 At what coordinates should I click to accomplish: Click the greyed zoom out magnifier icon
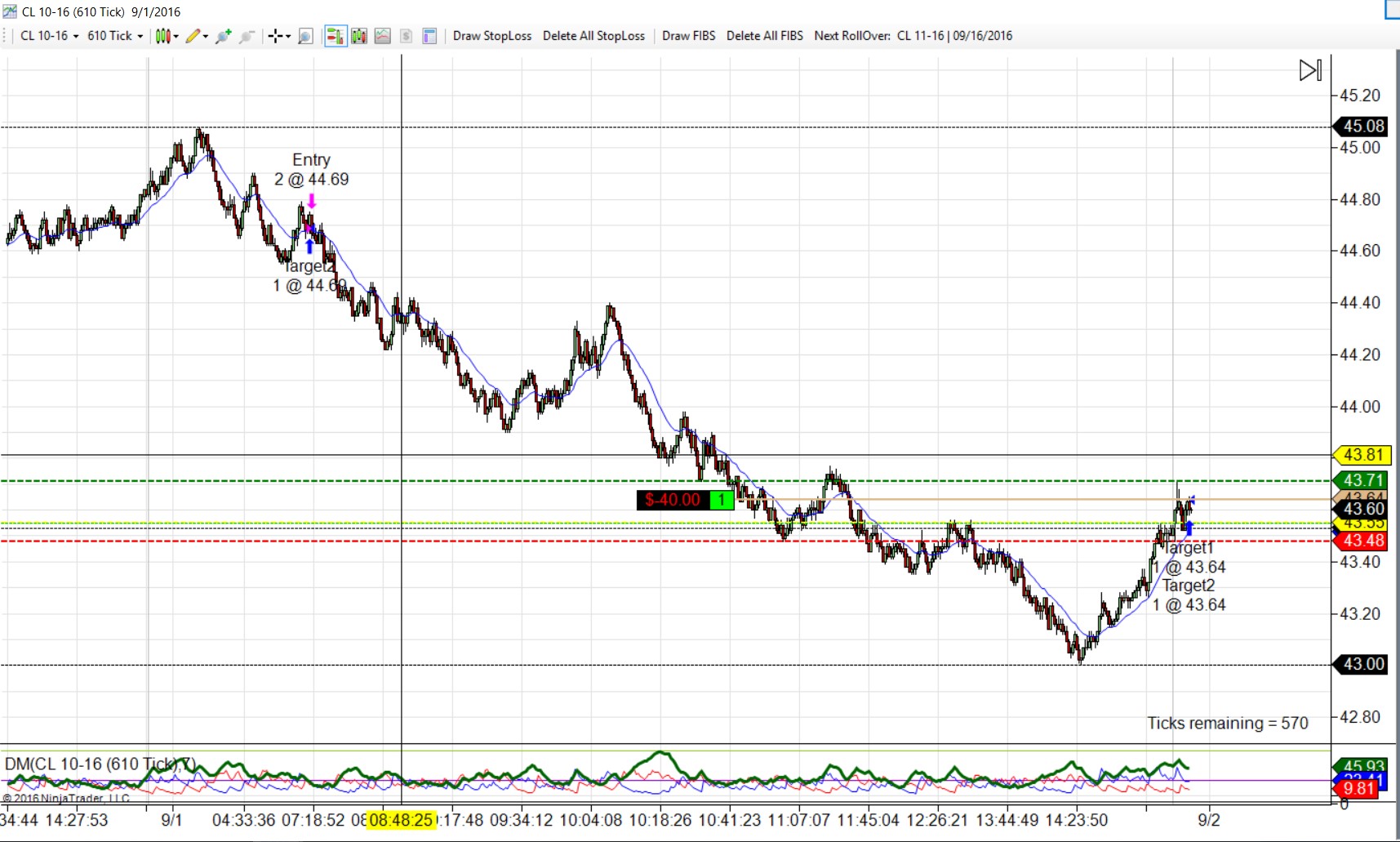coord(247,36)
